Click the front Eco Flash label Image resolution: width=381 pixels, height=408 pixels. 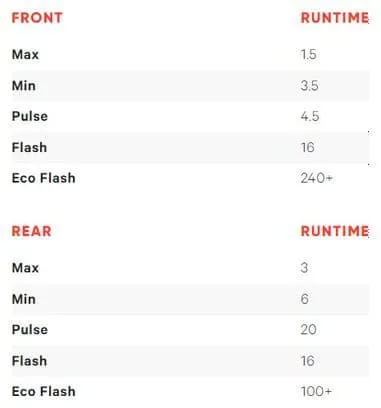point(44,178)
